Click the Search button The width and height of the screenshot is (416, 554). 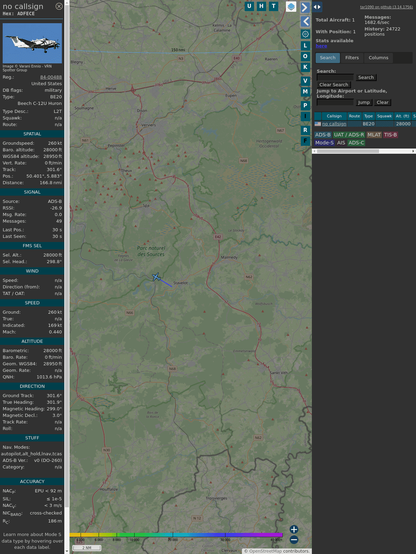tap(366, 77)
